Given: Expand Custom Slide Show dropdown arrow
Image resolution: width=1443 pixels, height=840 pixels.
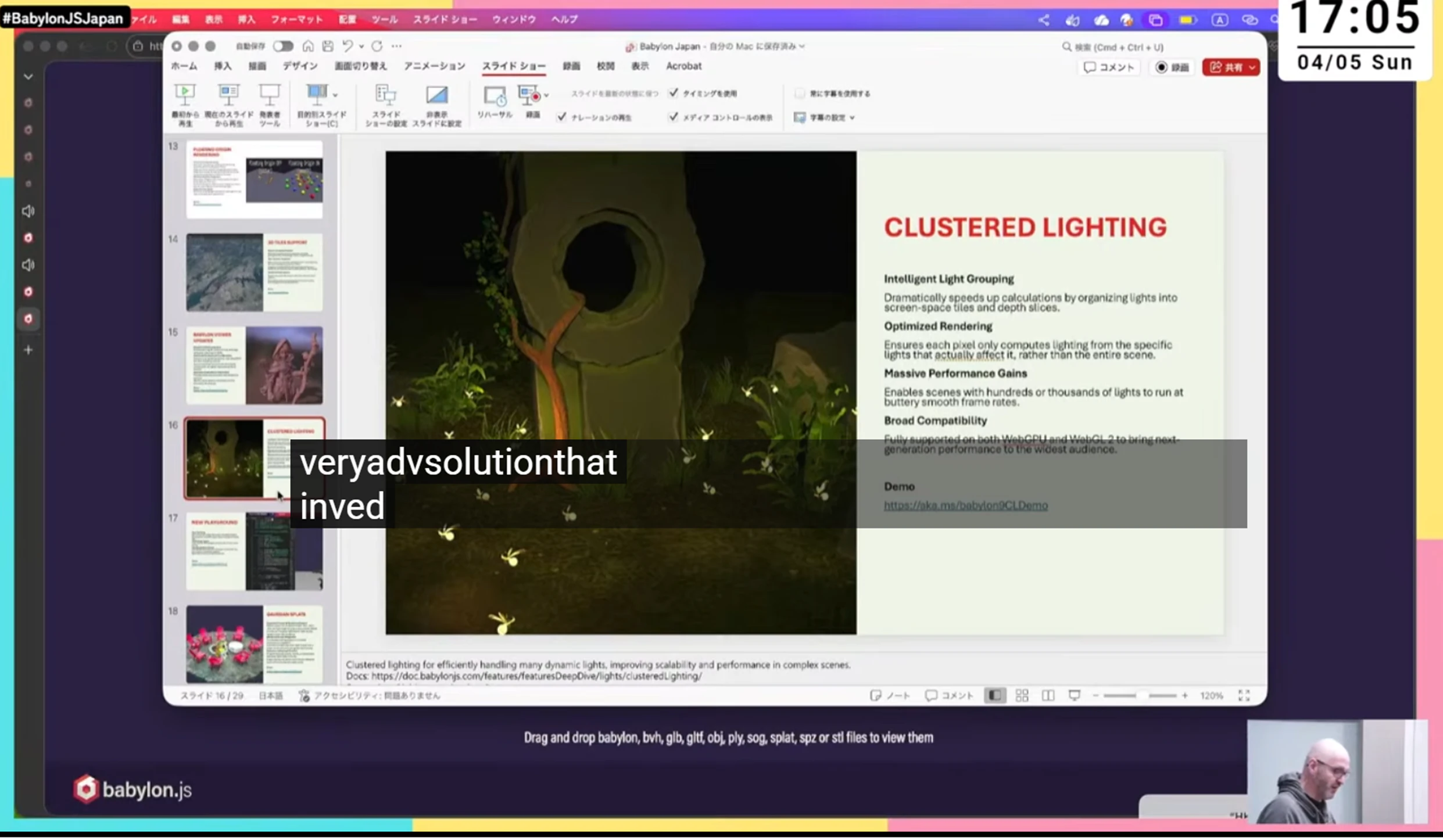Looking at the screenshot, I should click(x=336, y=95).
